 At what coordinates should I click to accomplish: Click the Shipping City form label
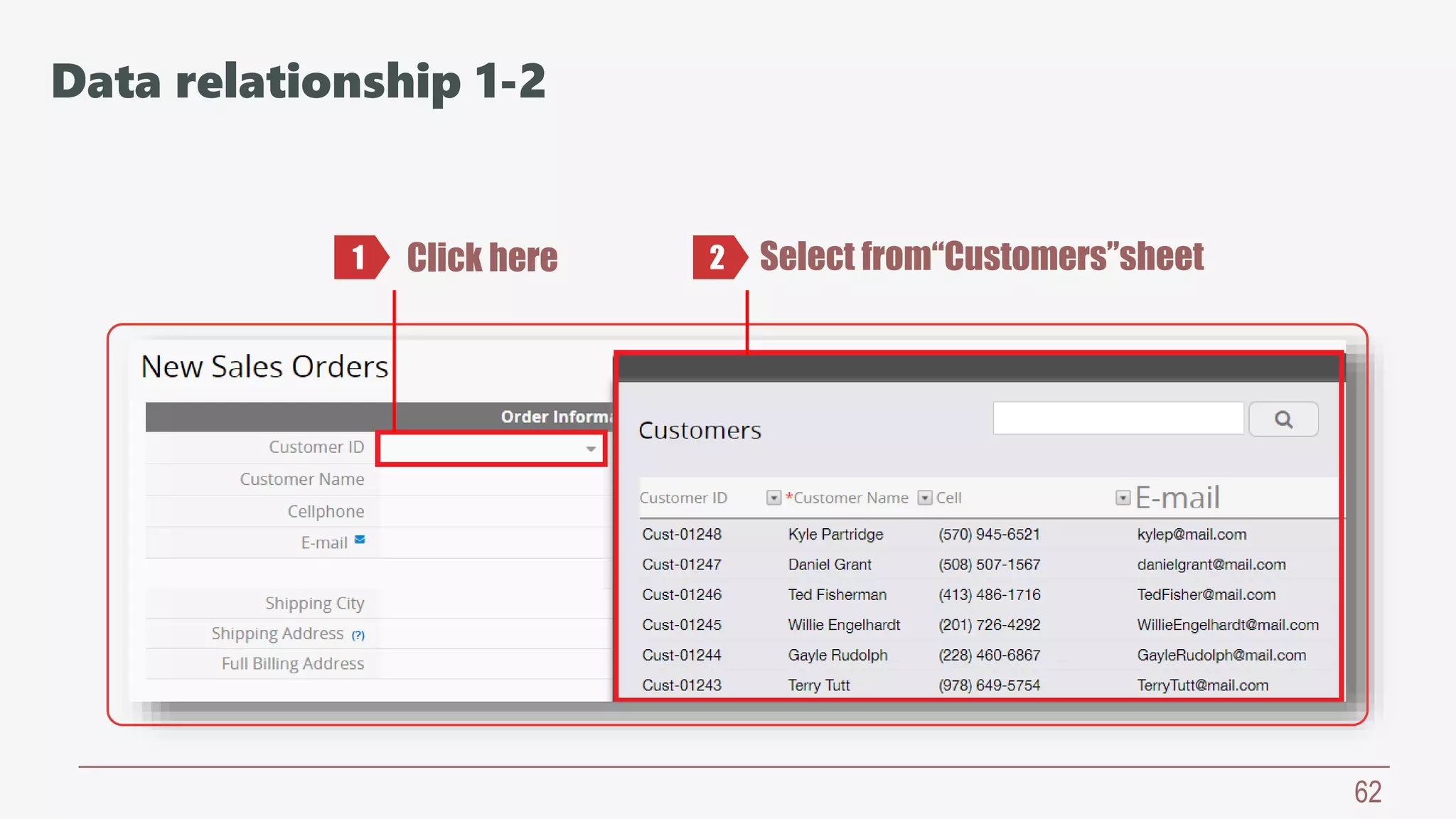pyautogui.click(x=315, y=604)
